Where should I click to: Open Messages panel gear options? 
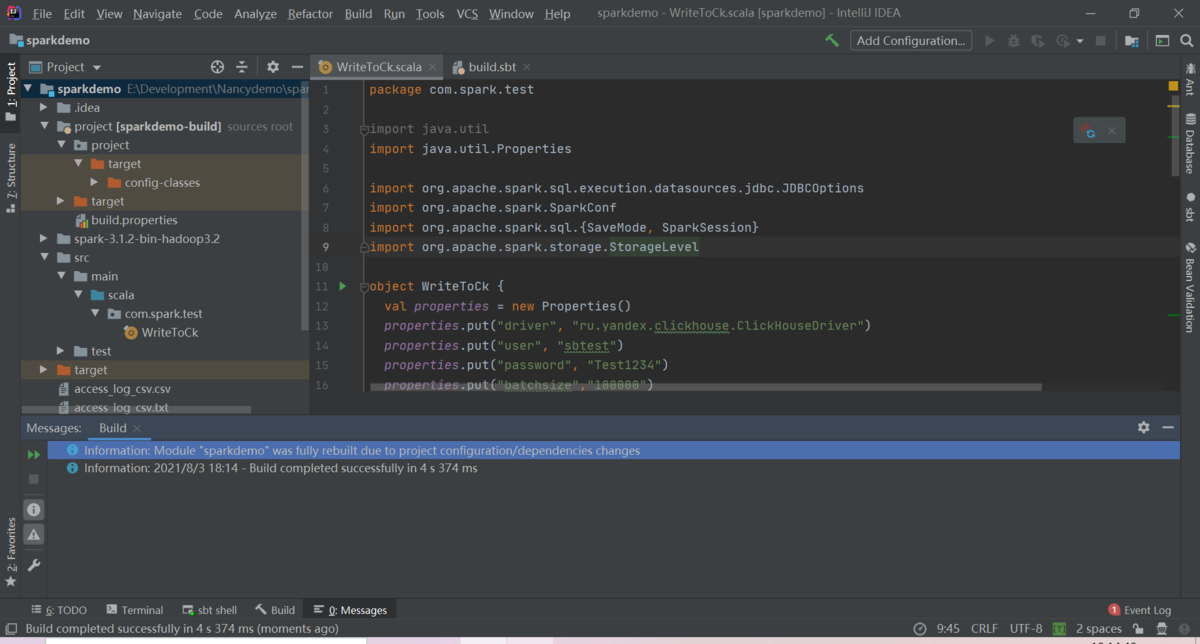(1144, 427)
